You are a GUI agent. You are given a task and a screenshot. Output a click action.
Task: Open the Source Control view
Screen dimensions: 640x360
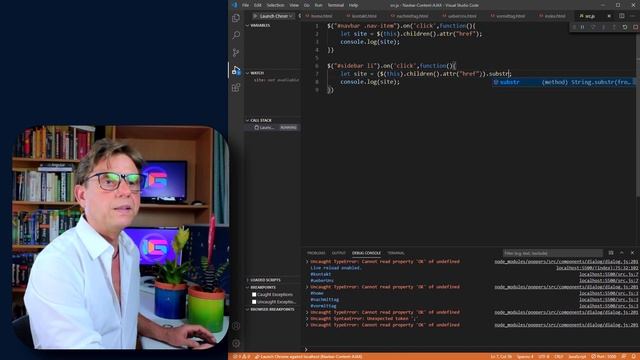click(236, 53)
